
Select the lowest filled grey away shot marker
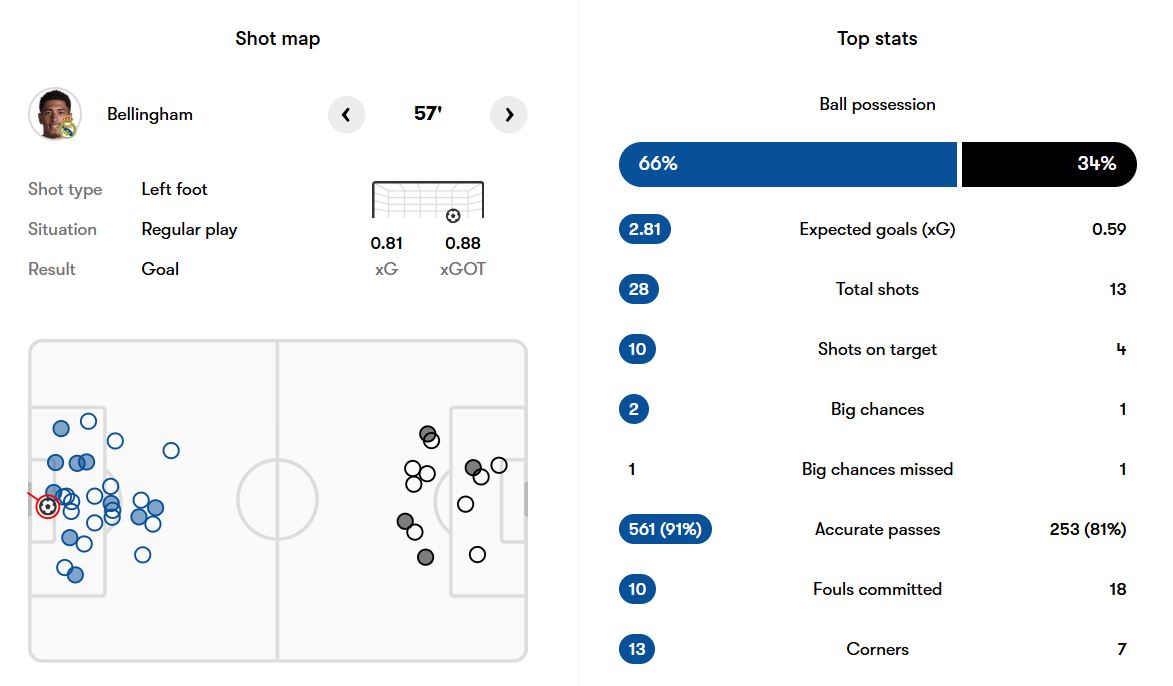[x=426, y=557]
